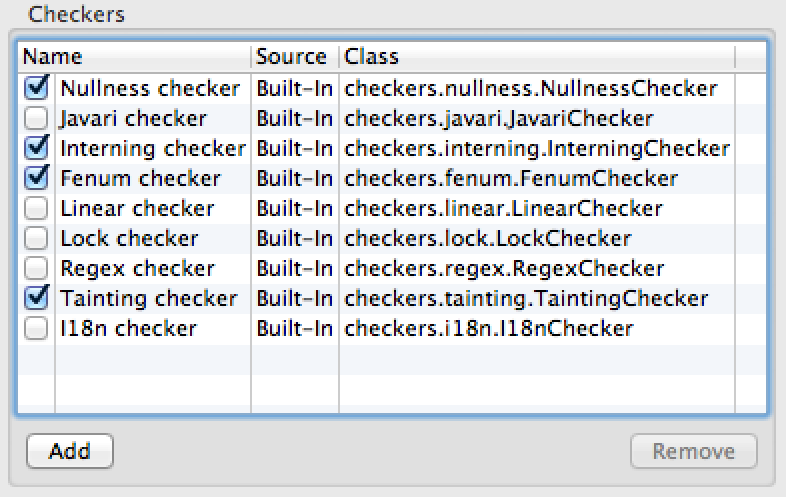The height and width of the screenshot is (497, 786).
Task: Tick the Lock checker checkbox
Action: pos(37,239)
